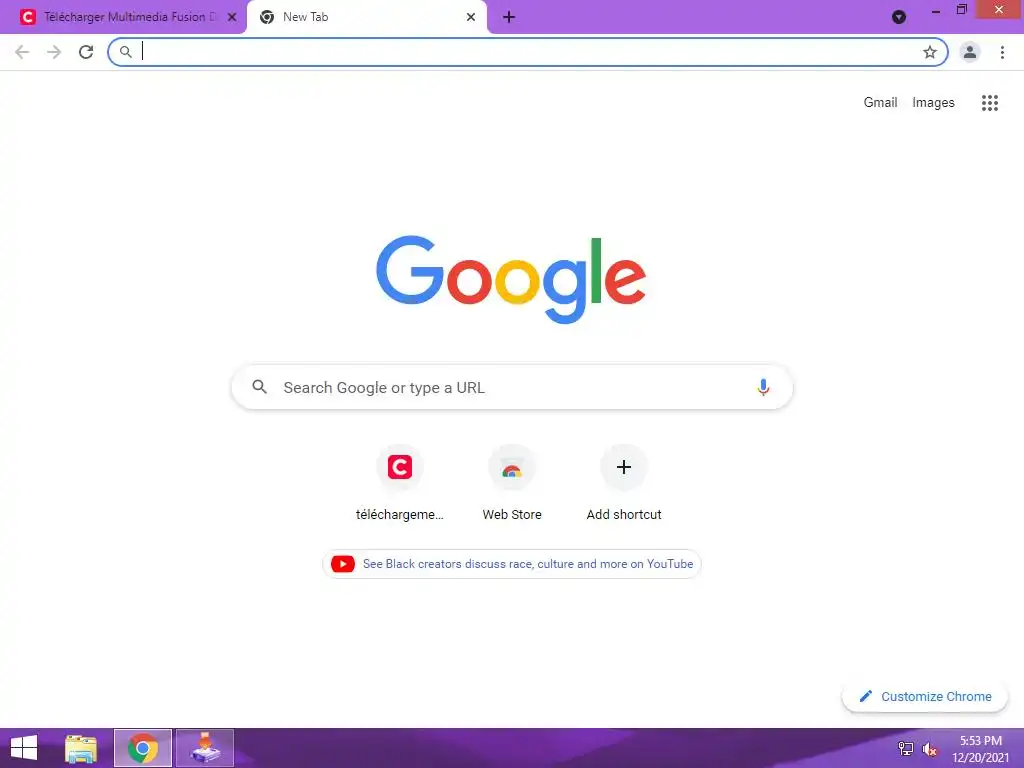Click the Customize Chrome button
Image resolution: width=1024 pixels, height=768 pixels.
coord(925,697)
